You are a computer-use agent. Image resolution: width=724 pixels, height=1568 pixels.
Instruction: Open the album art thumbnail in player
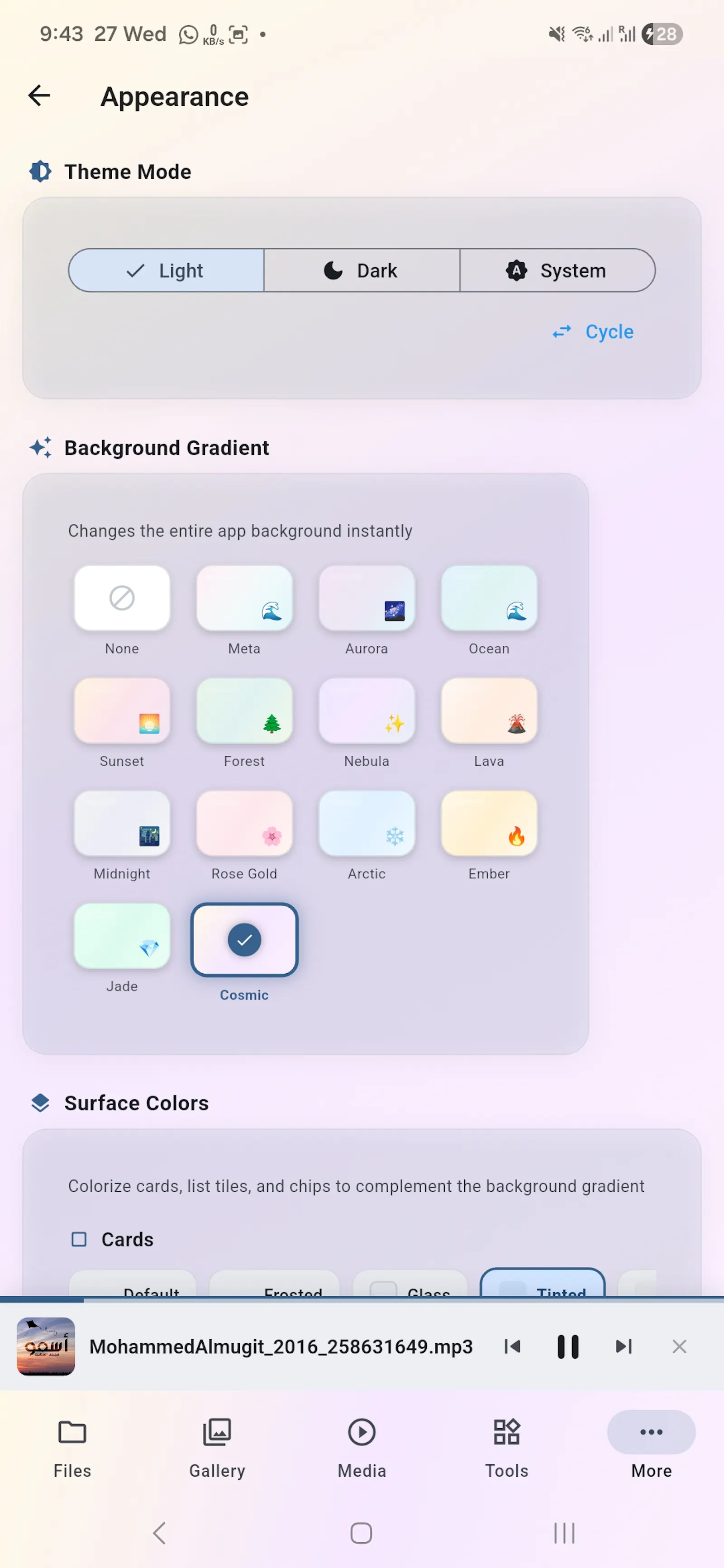tap(46, 1346)
